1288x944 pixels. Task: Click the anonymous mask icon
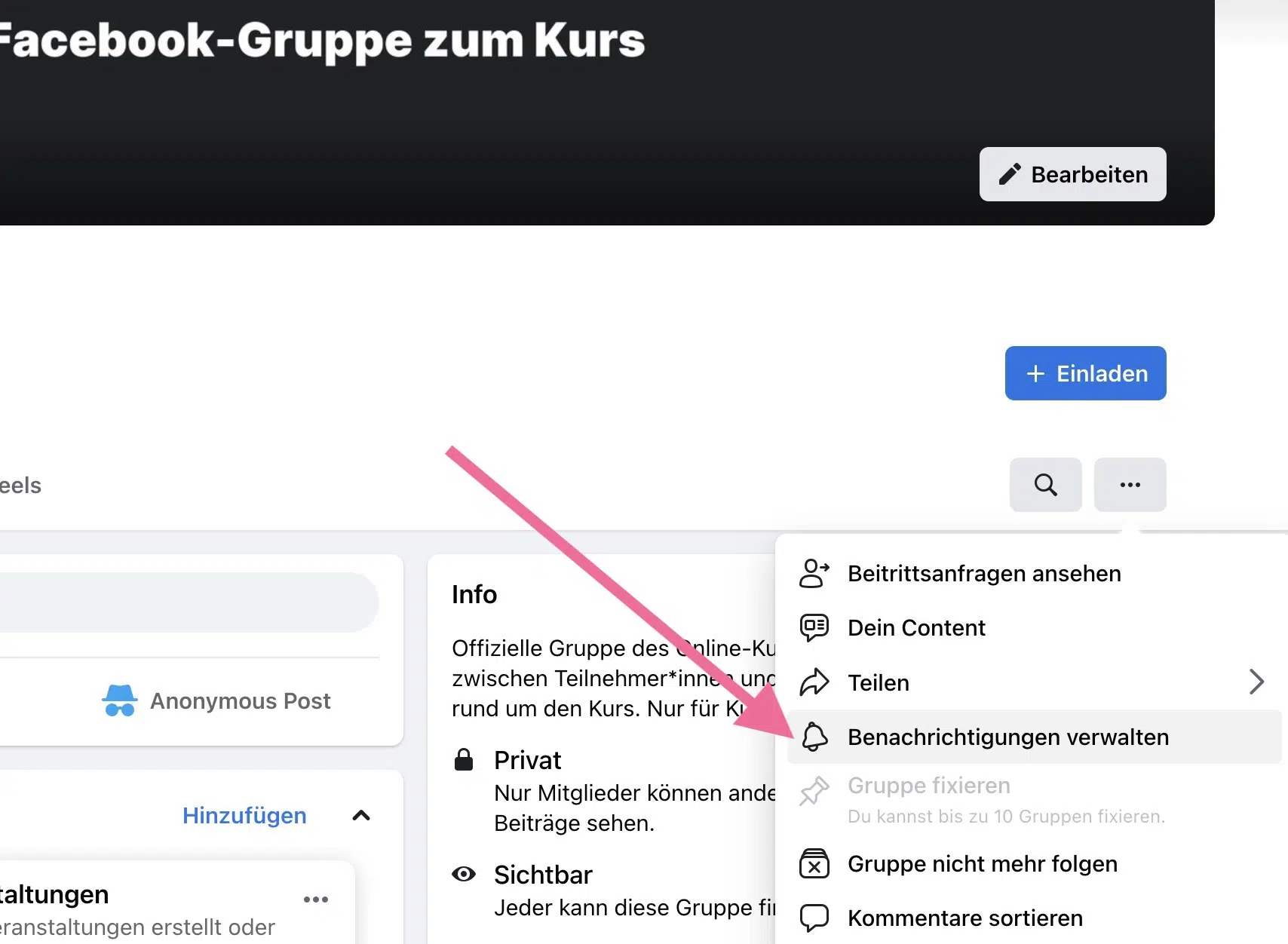(119, 700)
